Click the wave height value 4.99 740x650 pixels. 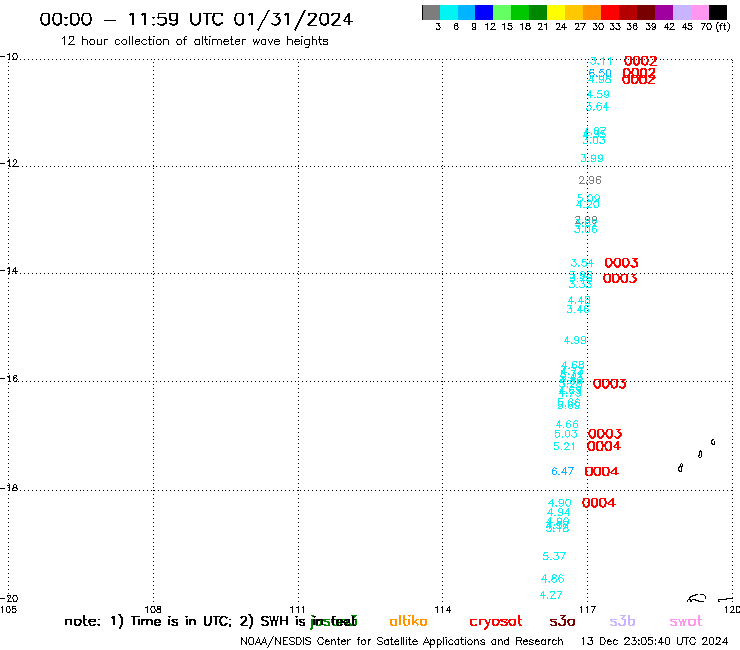575,340
